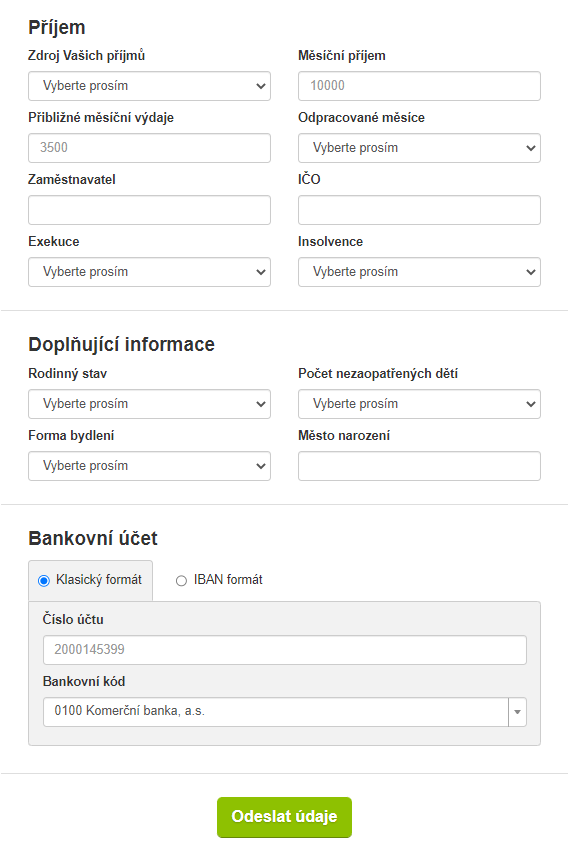
Task: Click the Bankovní kód dropdown arrow
Action: point(517,712)
